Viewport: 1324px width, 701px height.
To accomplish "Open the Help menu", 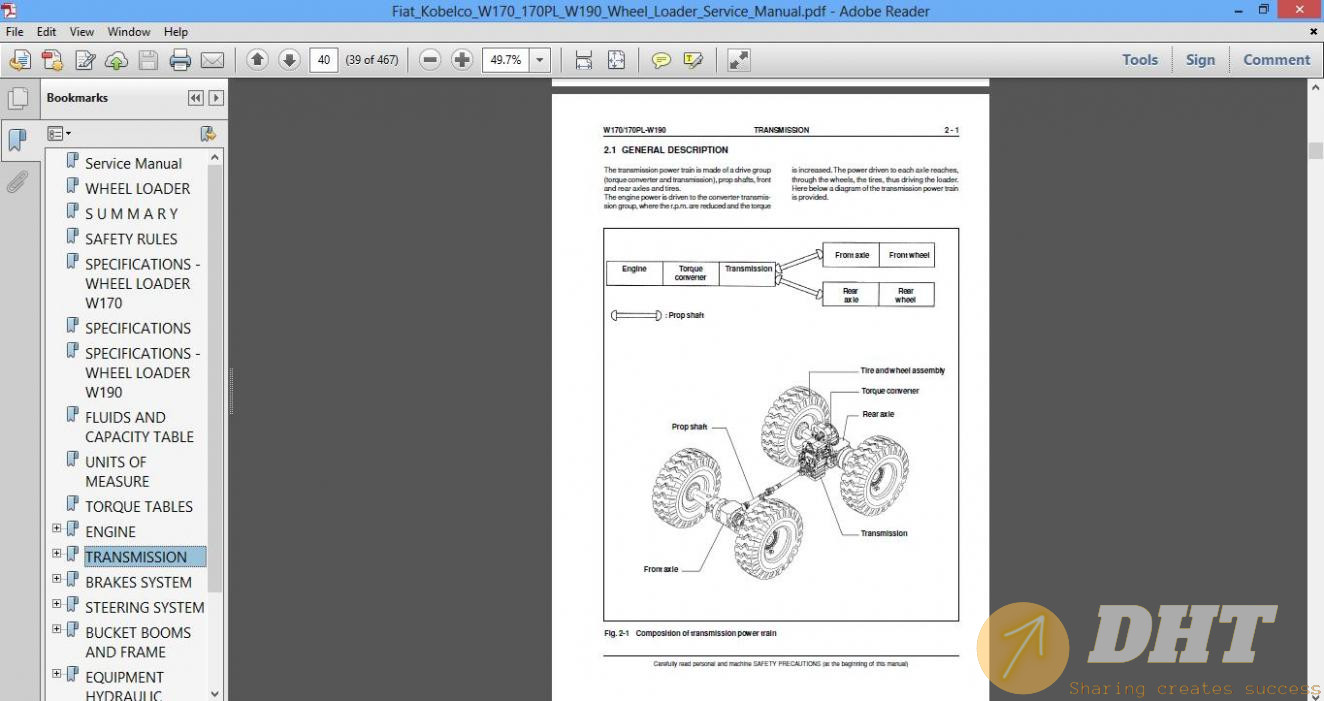I will click(x=175, y=32).
